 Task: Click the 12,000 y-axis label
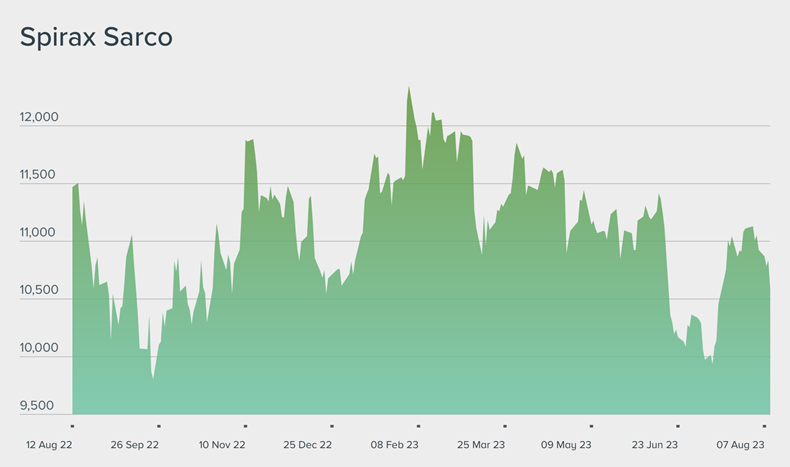coord(40,117)
